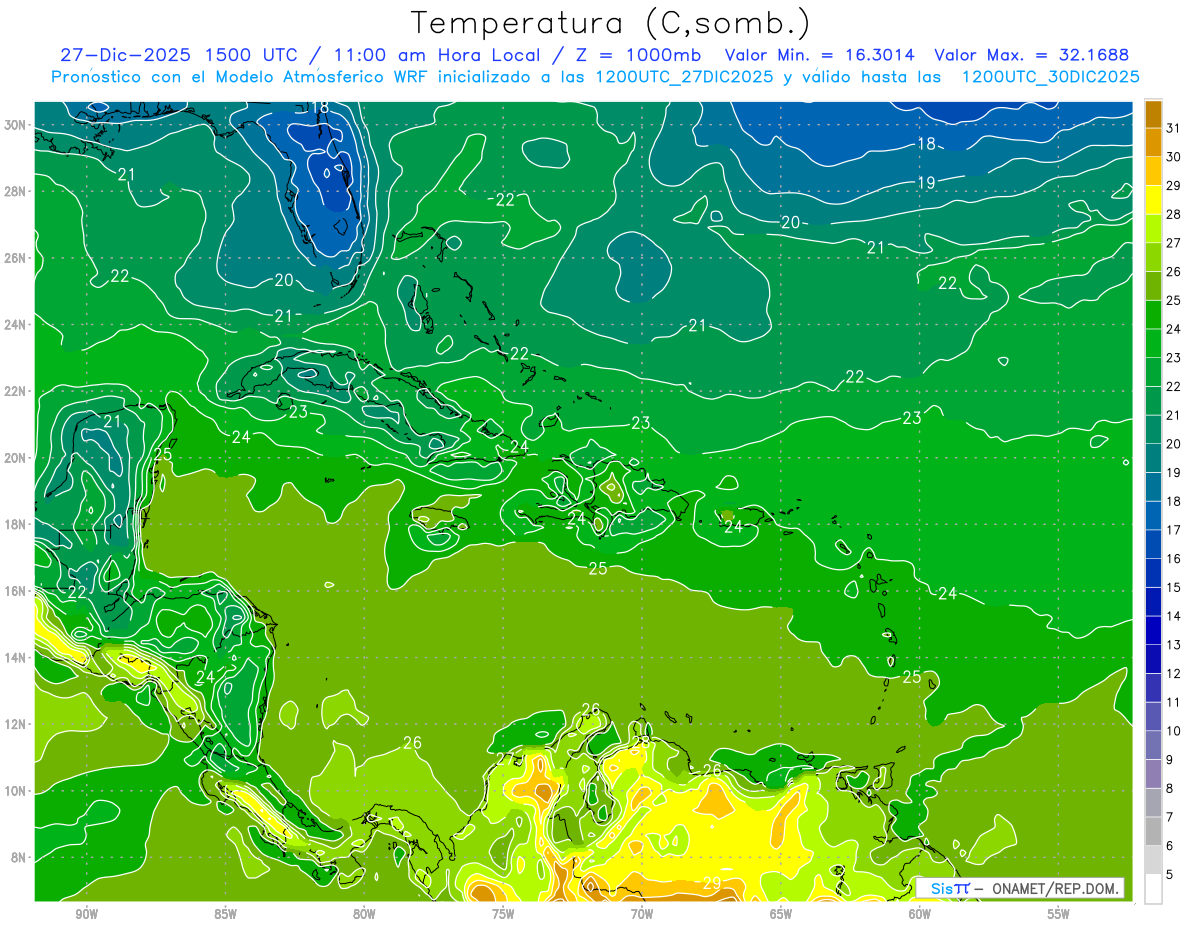Click color legend value '14'

[x=1173, y=616]
